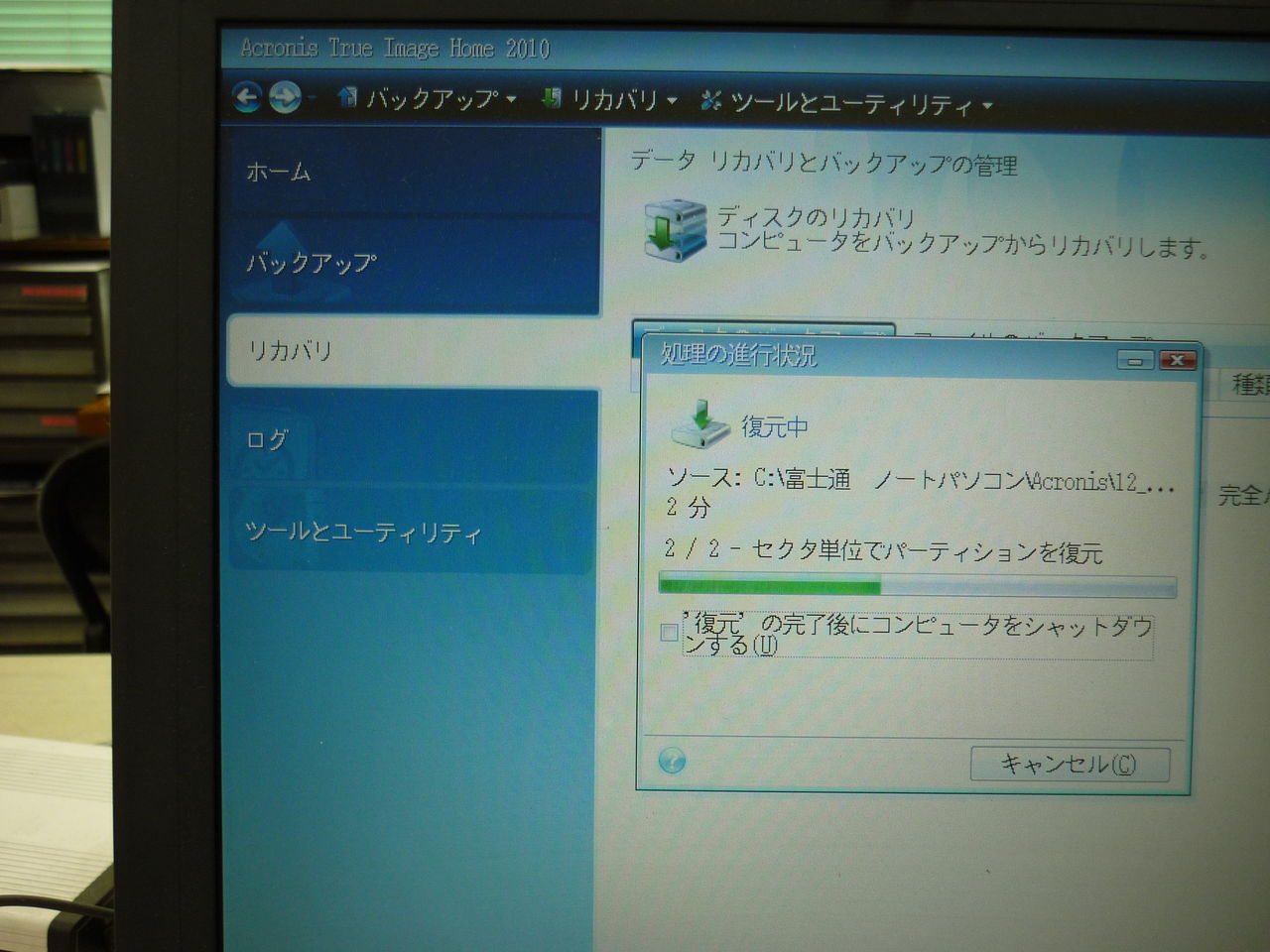
Task: Select バックアップ in the sidebar
Action: click(x=413, y=263)
